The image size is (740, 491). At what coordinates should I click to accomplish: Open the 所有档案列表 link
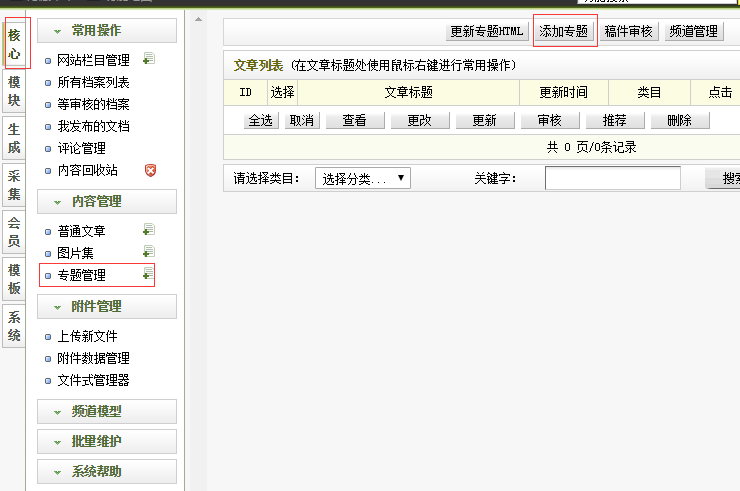(x=93, y=82)
